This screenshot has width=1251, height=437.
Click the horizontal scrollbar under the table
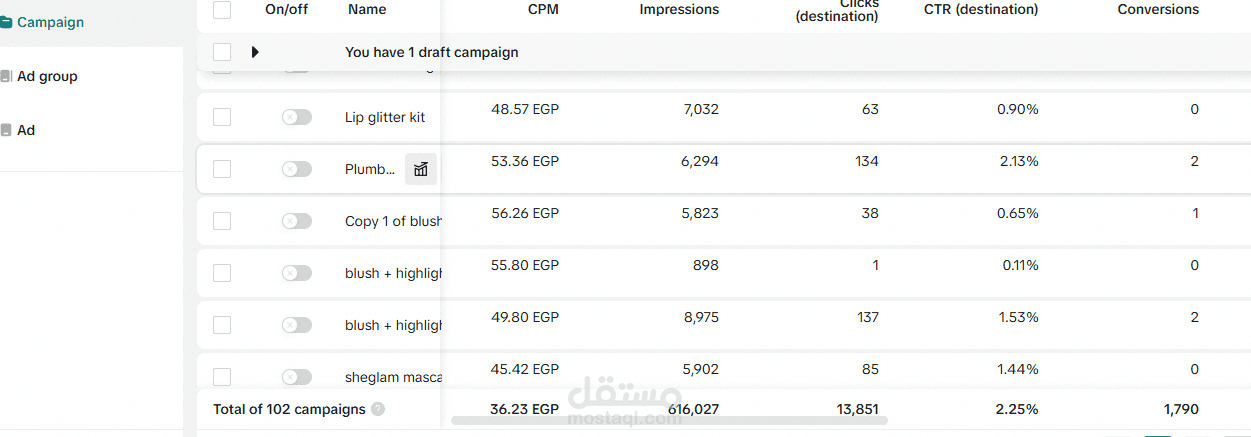[669, 421]
